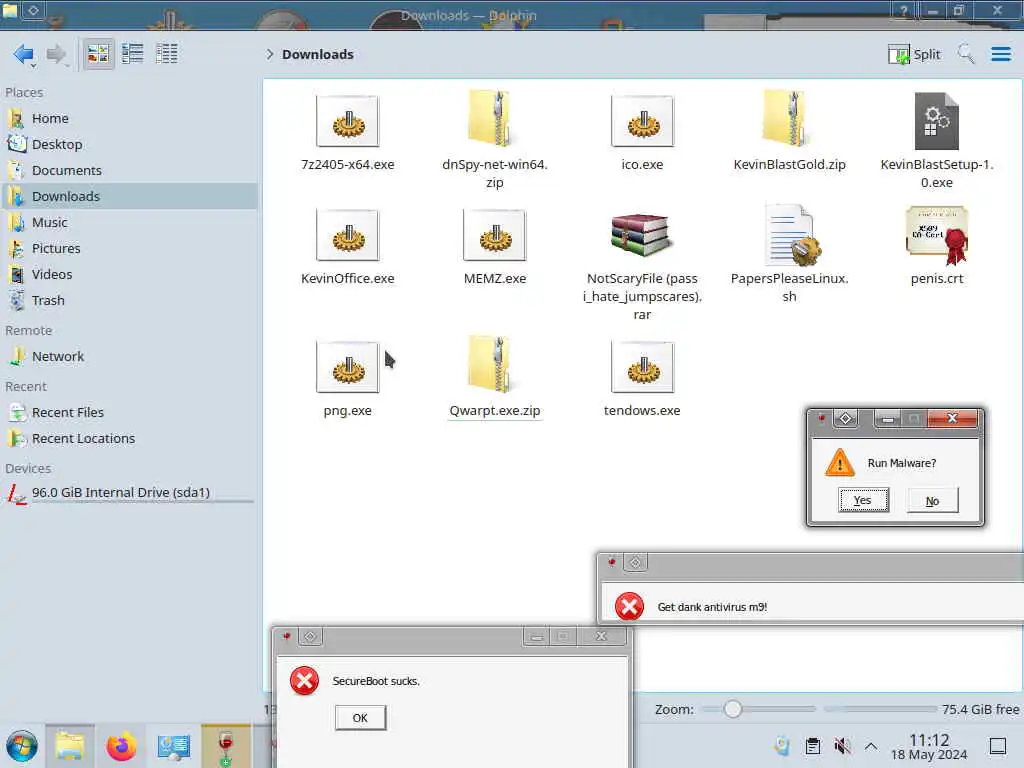Click the grey forward arrow
Screen dimensions: 1024x768
[57, 54]
